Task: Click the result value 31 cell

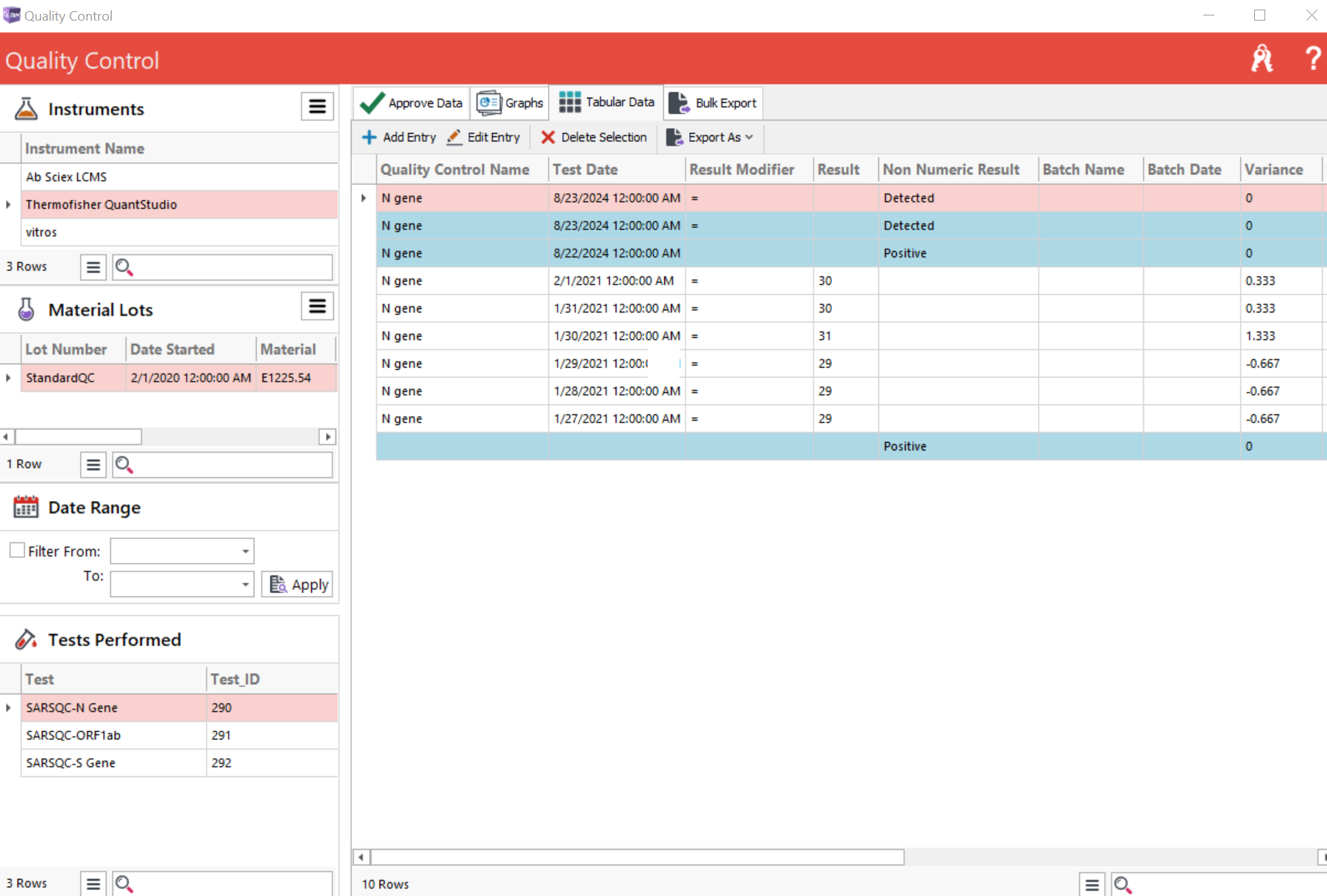Action: [x=846, y=336]
